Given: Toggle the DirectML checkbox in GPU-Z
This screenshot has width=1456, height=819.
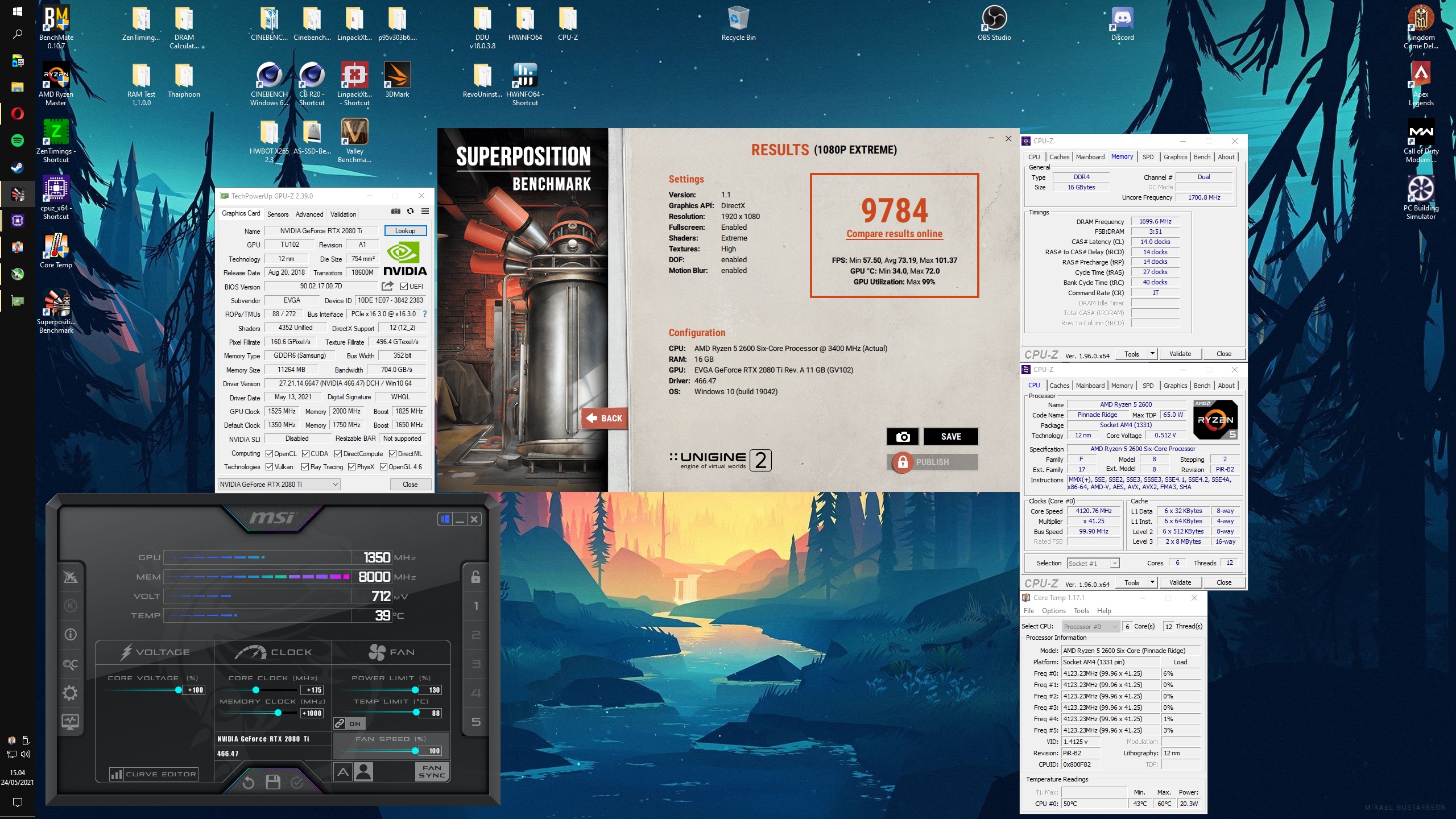Looking at the screenshot, I should point(392,453).
